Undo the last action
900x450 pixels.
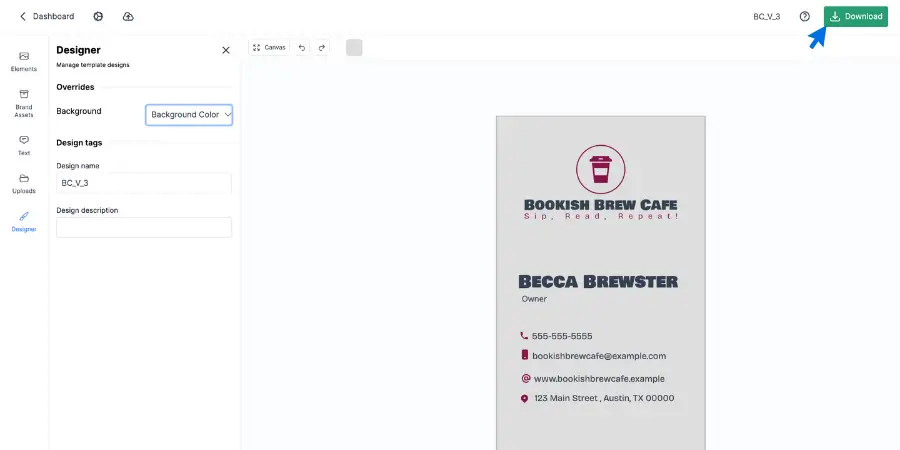(301, 48)
